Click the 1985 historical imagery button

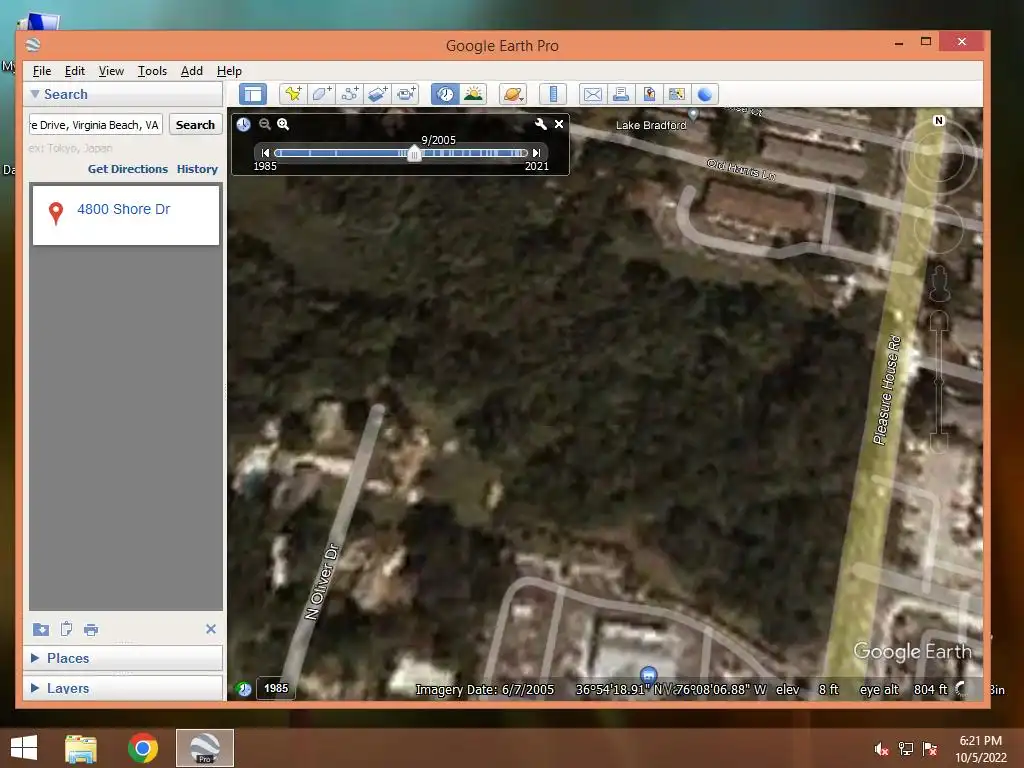(x=276, y=688)
